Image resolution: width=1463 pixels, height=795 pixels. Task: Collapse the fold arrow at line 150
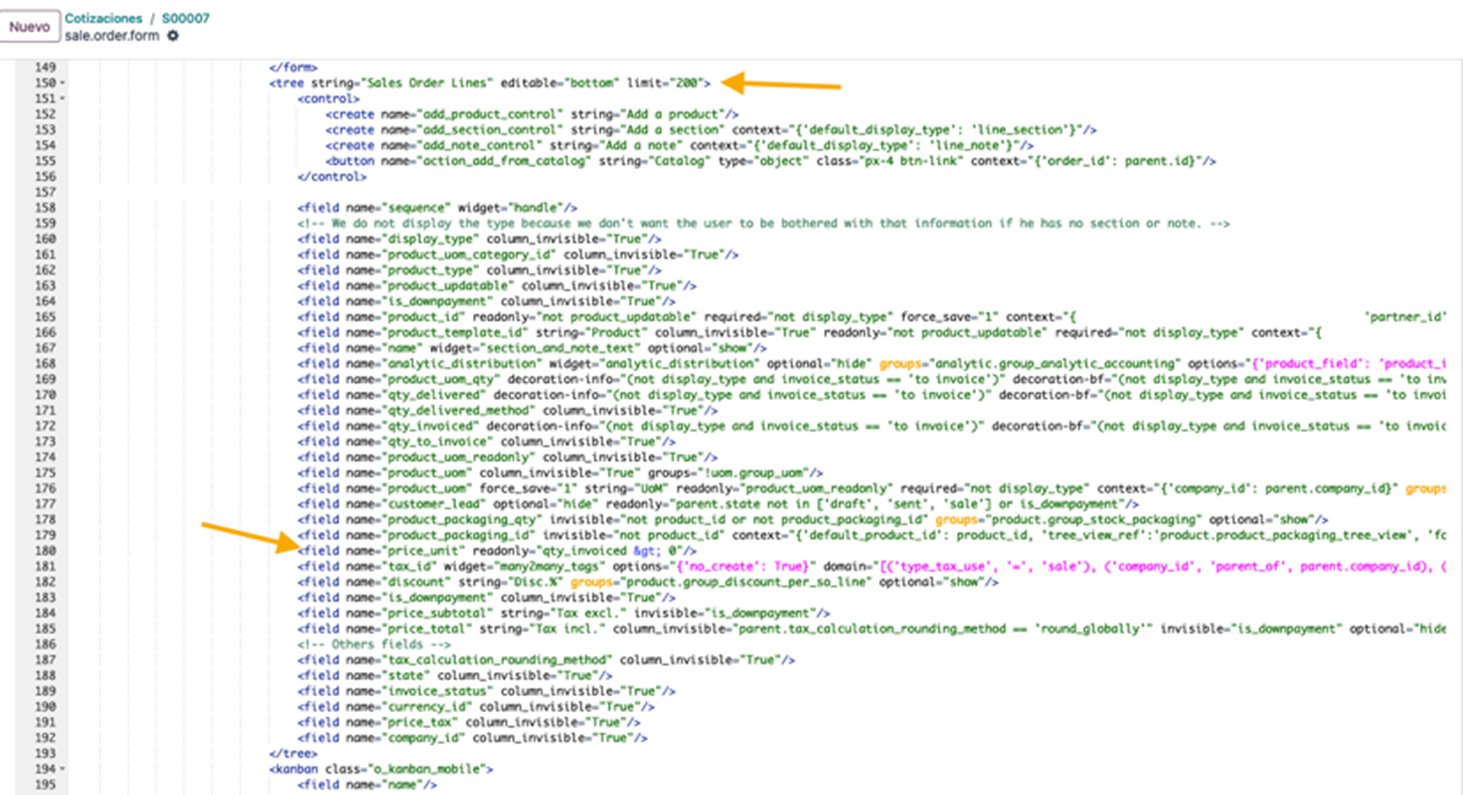coord(63,83)
